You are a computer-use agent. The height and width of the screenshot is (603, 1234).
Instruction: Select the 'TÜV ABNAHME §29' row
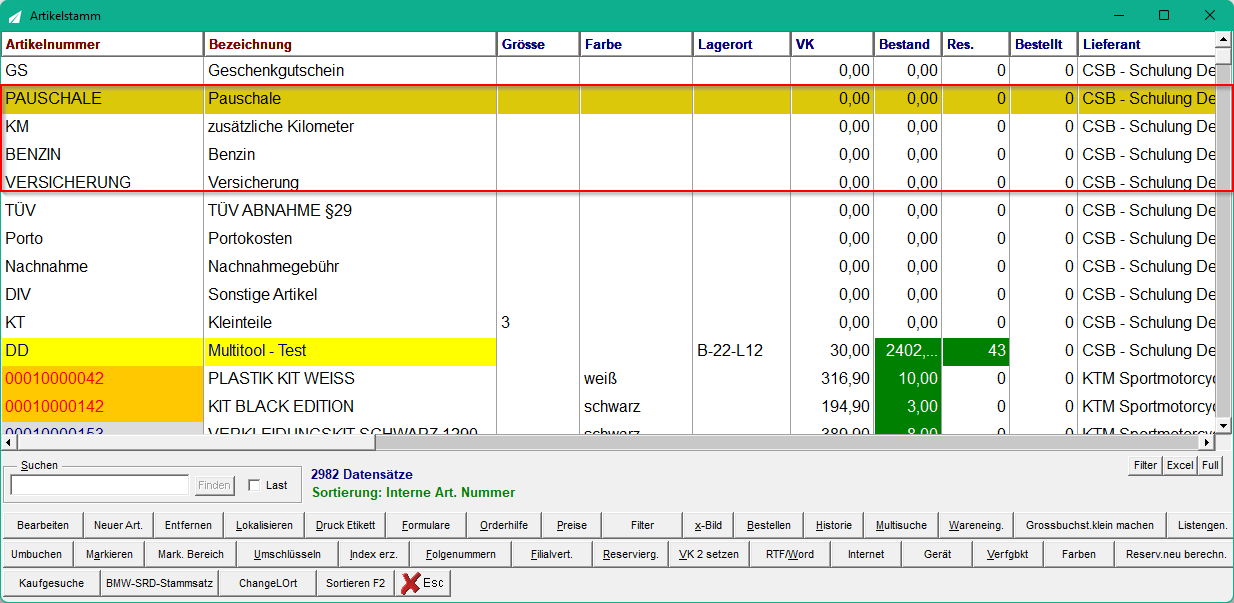pos(608,211)
